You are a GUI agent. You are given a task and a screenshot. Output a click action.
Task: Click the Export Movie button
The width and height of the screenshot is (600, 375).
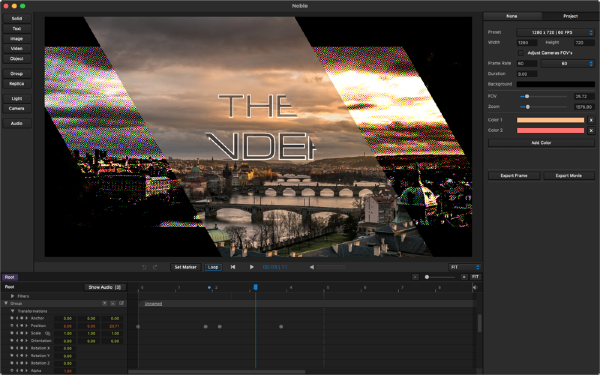click(x=569, y=176)
